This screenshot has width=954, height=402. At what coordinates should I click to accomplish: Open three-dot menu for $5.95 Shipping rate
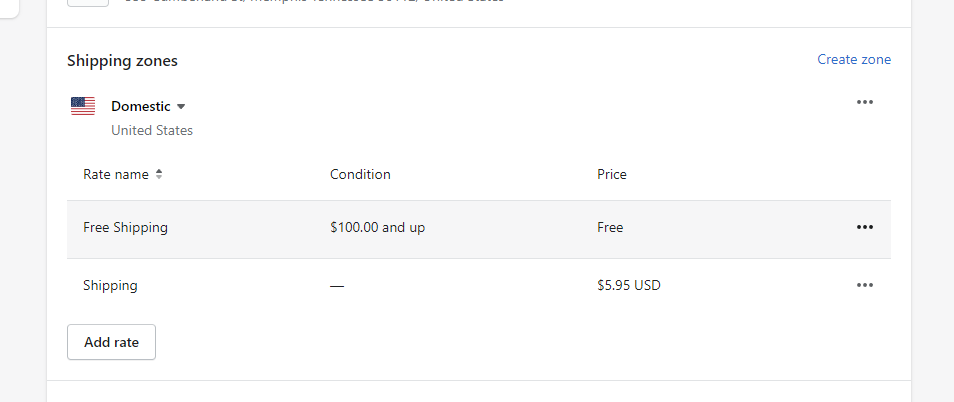[x=865, y=285]
